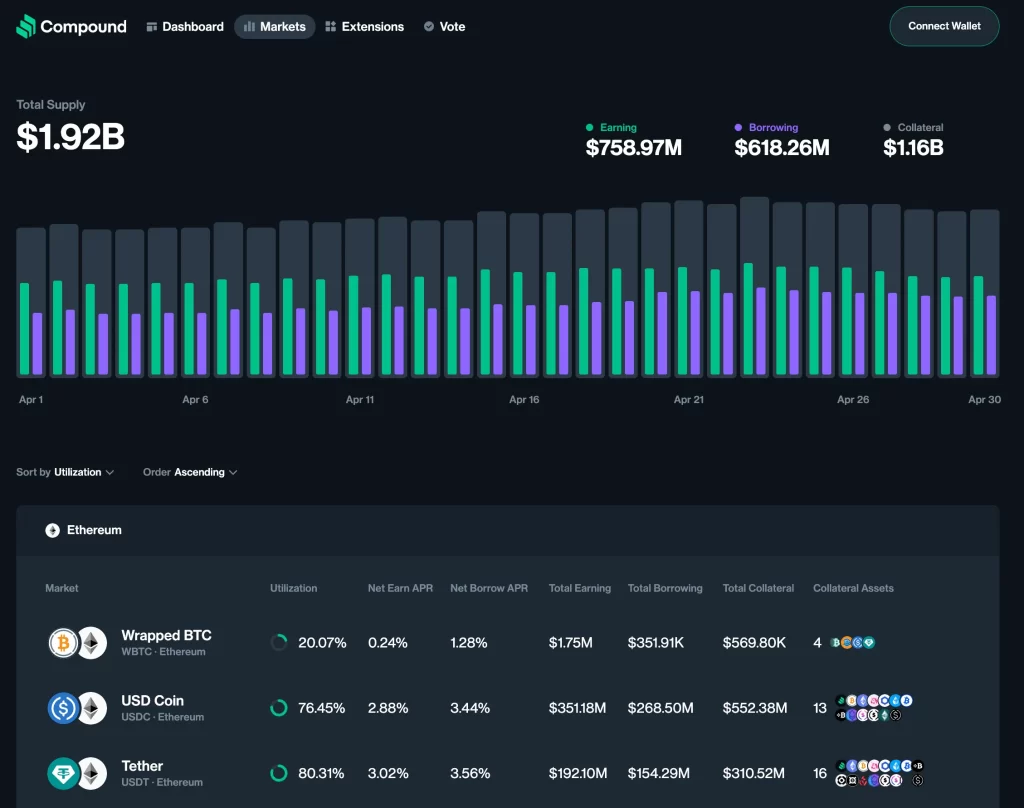Viewport: 1024px width, 808px height.
Task: Click the Total Earning column header
Action: pos(580,589)
